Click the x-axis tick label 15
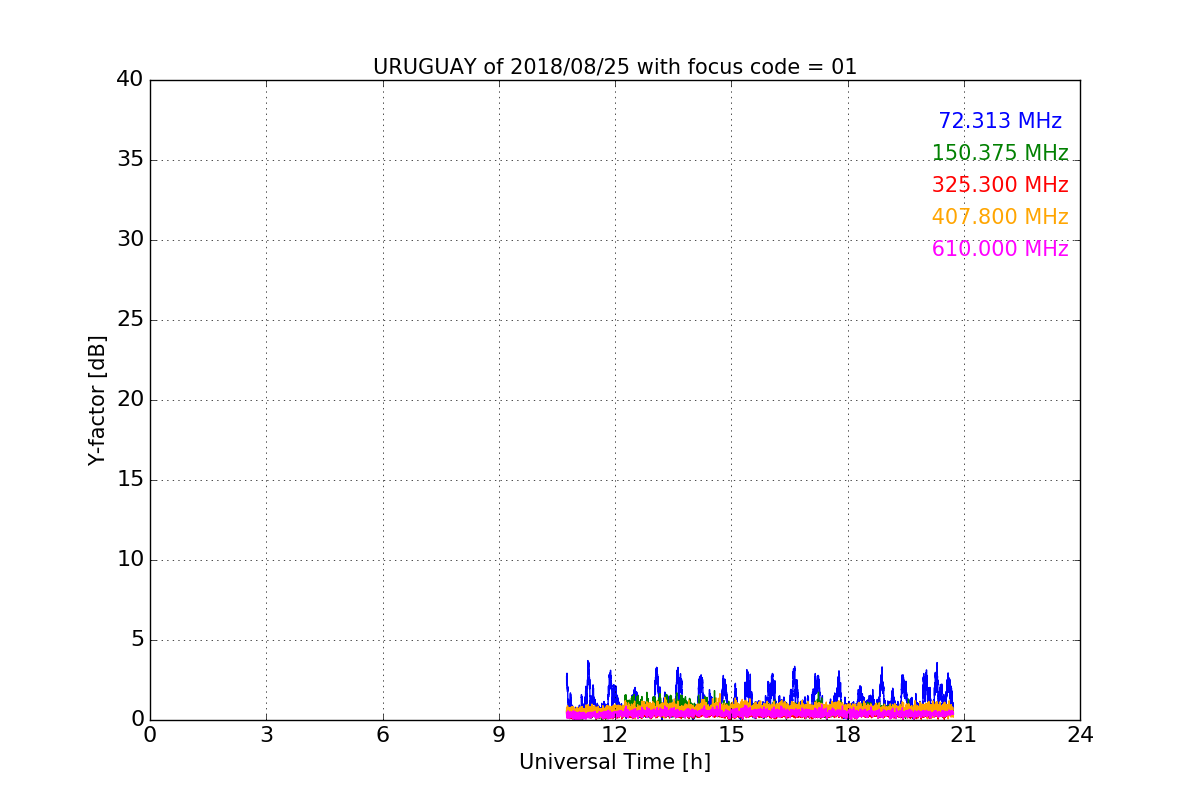Screen dimensions: 1200x800 click(731, 735)
